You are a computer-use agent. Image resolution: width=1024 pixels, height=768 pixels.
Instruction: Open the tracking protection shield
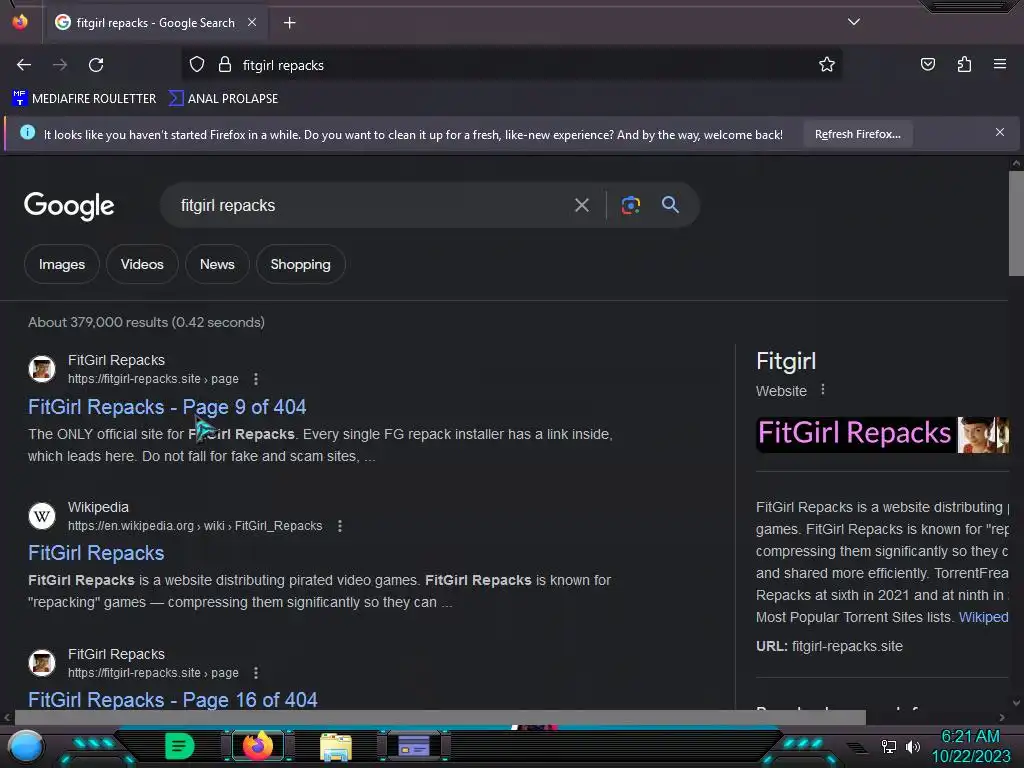click(197, 65)
